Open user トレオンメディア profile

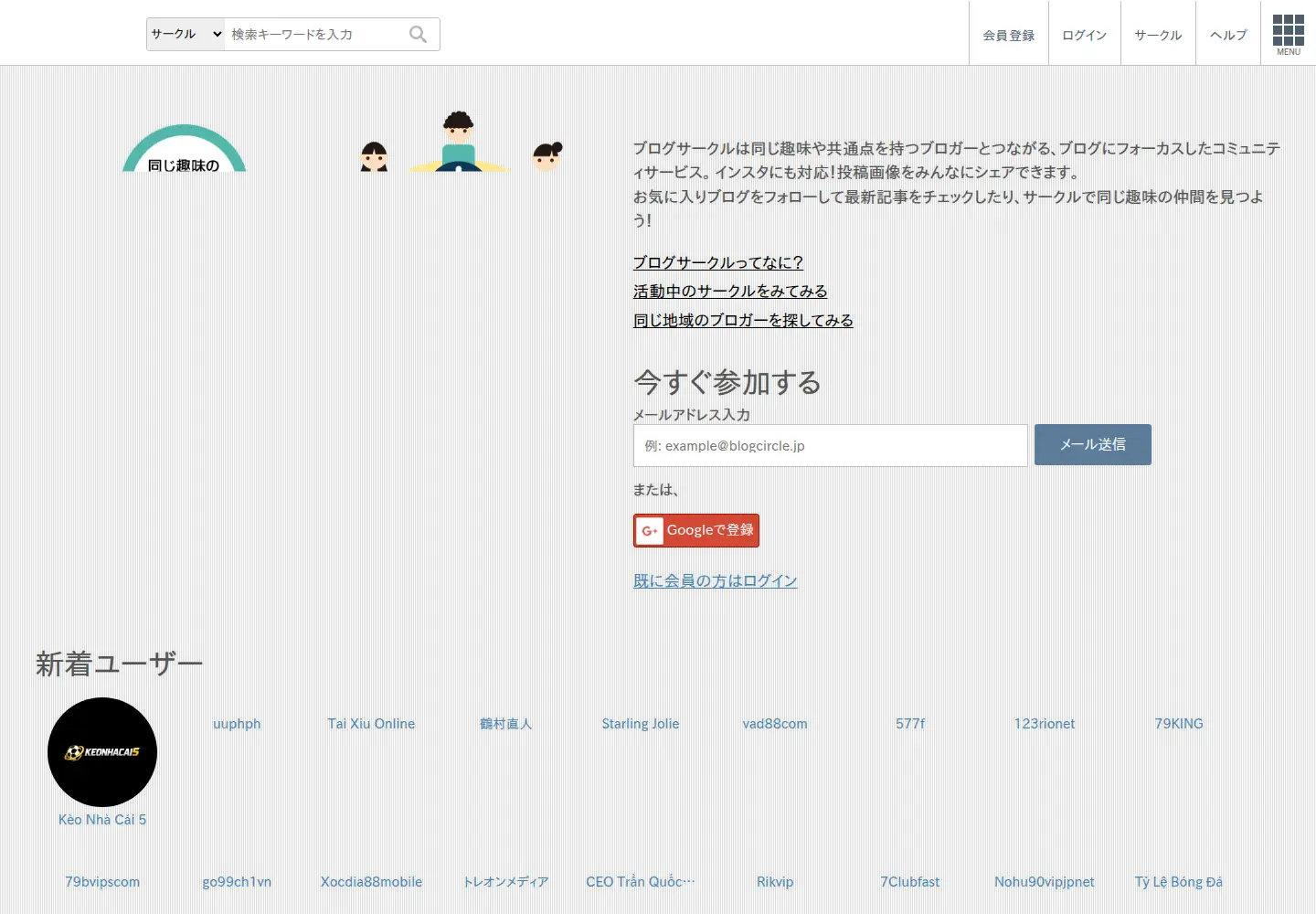point(505,882)
